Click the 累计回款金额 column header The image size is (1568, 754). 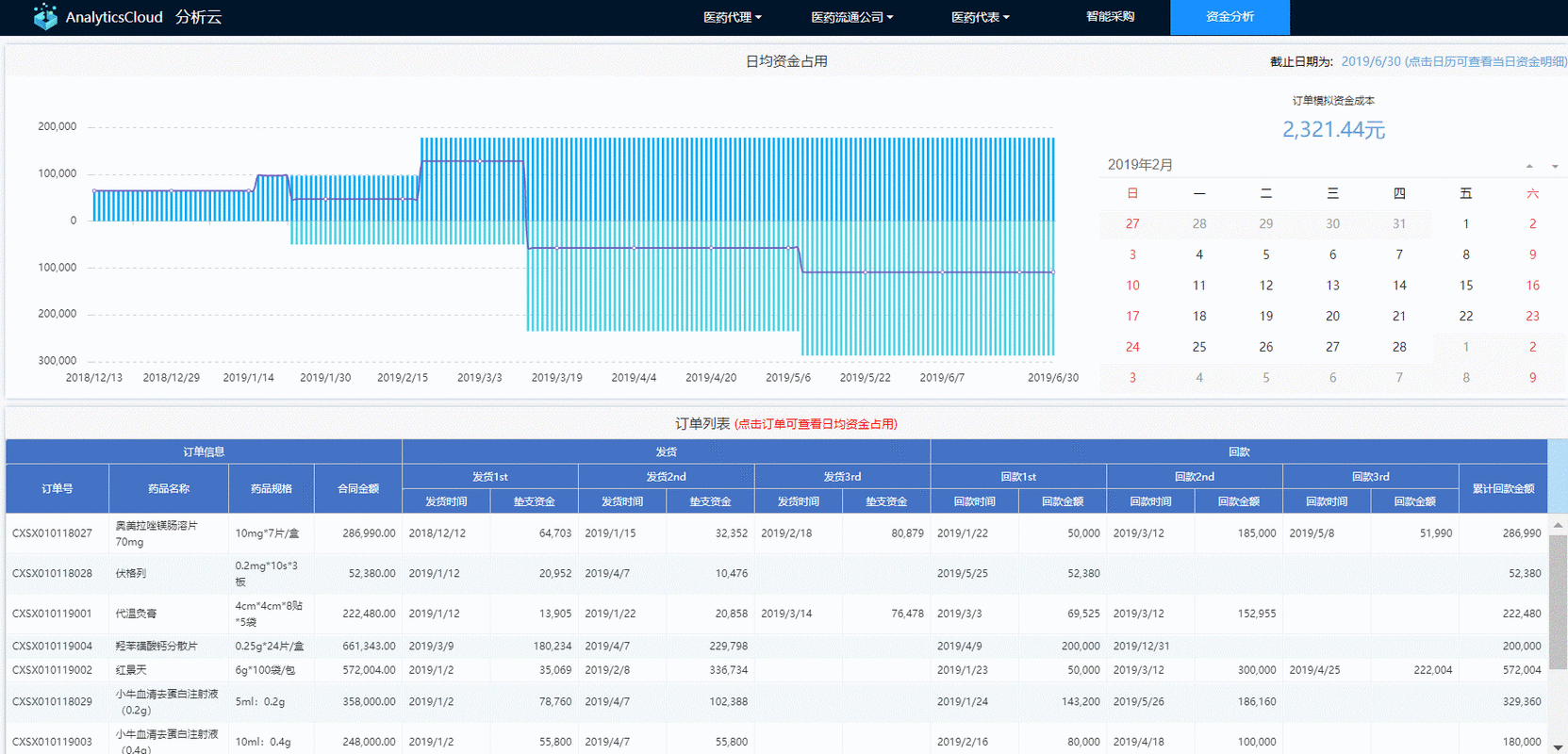click(x=1503, y=488)
